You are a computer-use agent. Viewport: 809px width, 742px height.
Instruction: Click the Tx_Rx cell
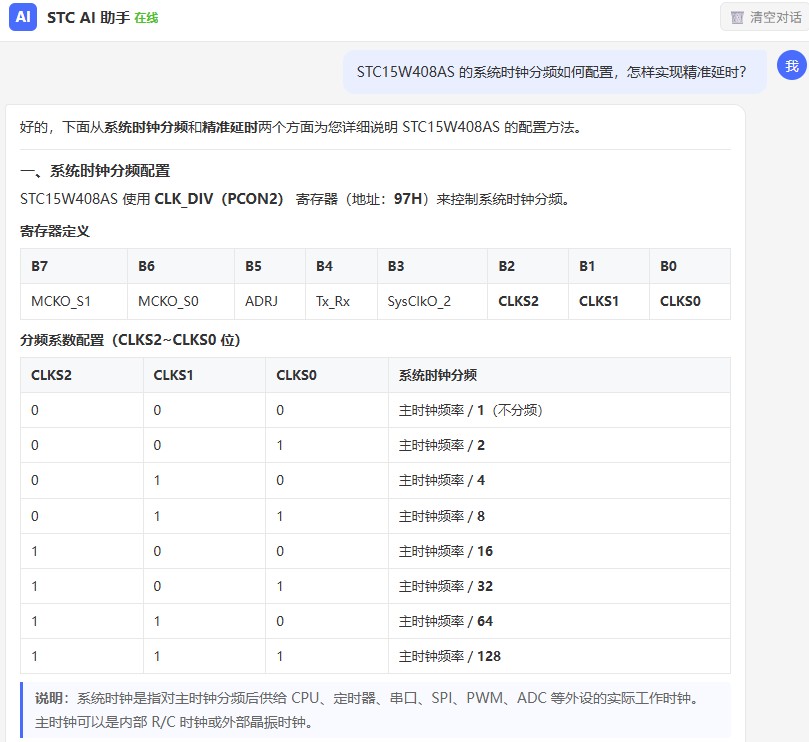coord(342,301)
